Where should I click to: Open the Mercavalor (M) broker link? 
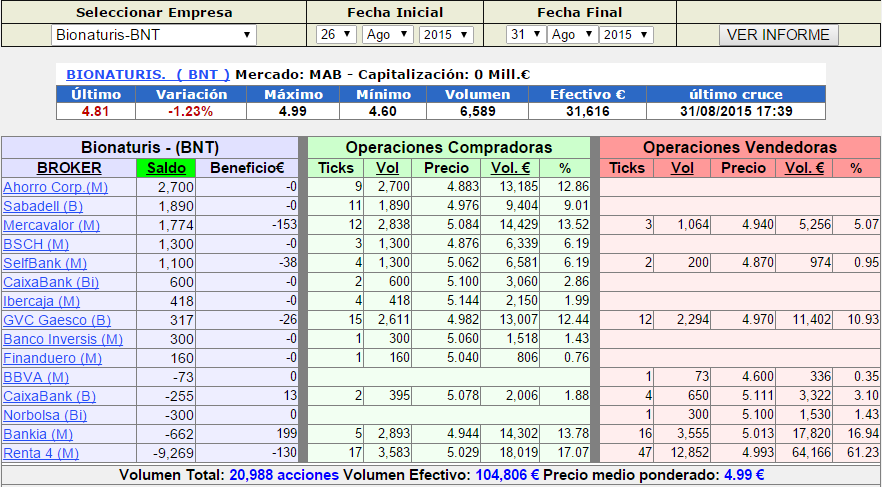tap(51, 225)
